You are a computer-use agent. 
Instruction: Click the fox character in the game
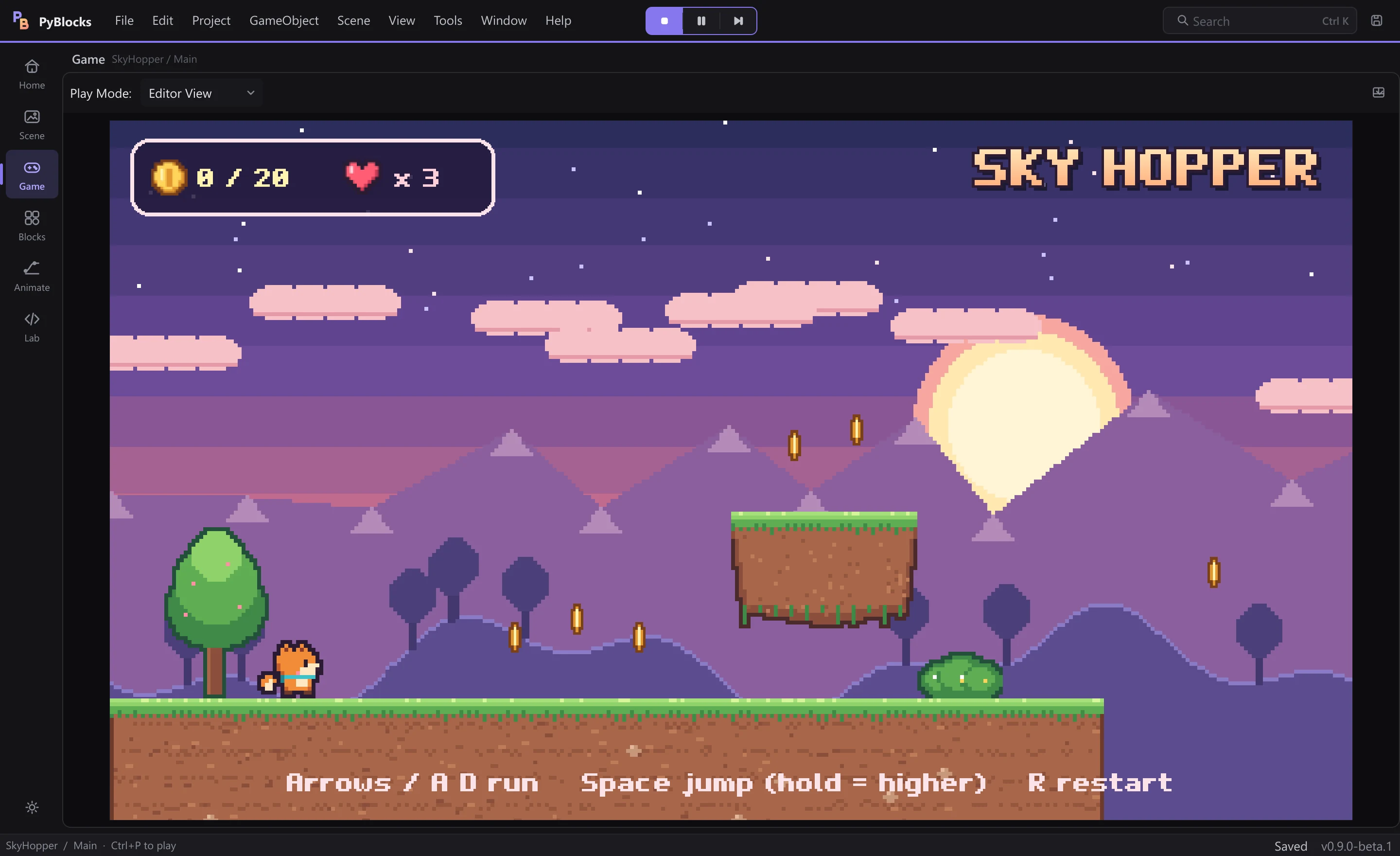291,668
